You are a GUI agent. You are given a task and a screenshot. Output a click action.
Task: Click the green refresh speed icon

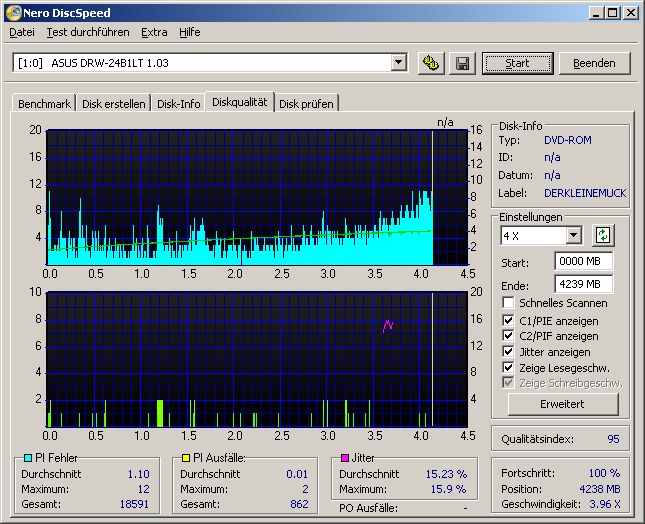coord(603,235)
